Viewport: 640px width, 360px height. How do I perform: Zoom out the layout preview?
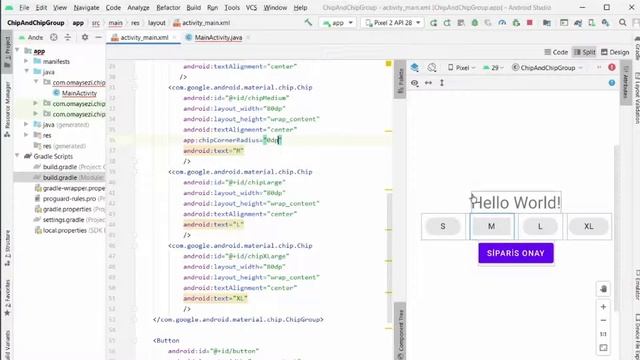603,320
